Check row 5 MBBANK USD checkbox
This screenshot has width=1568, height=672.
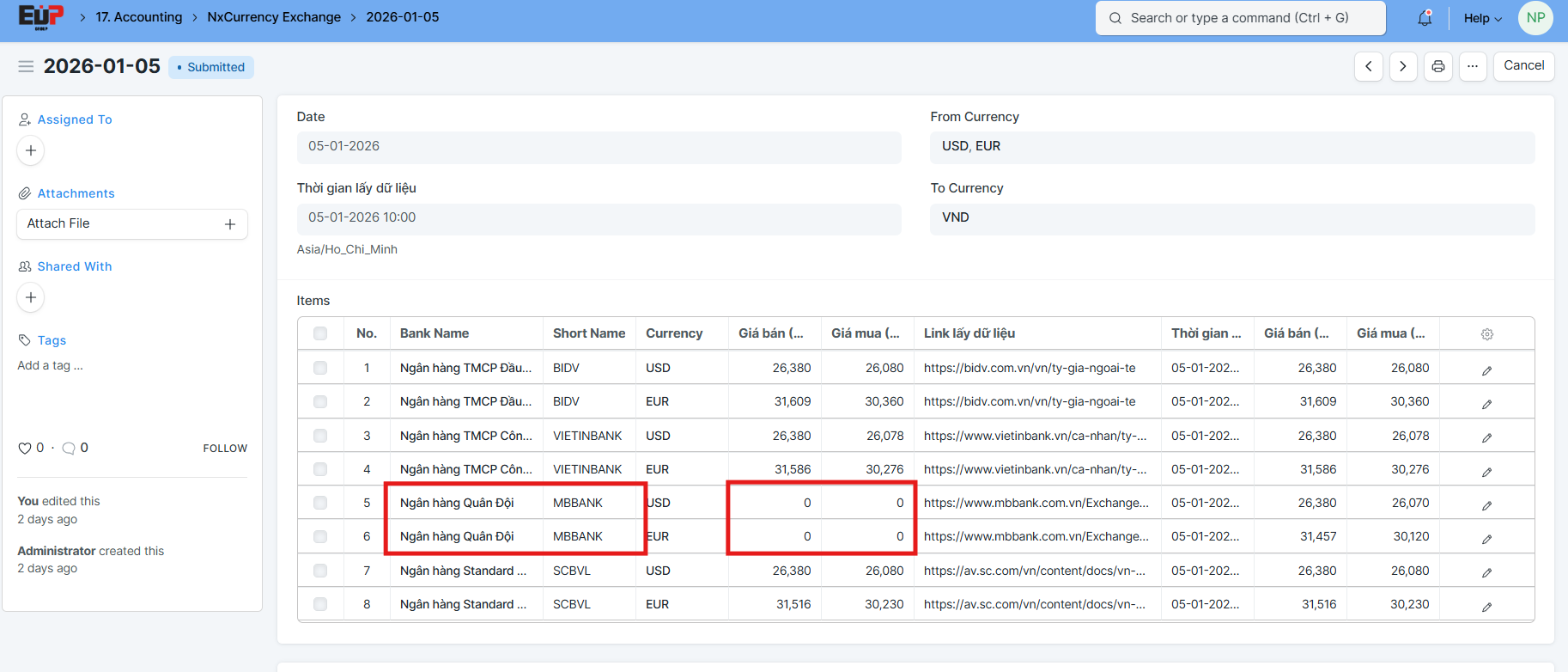(320, 503)
